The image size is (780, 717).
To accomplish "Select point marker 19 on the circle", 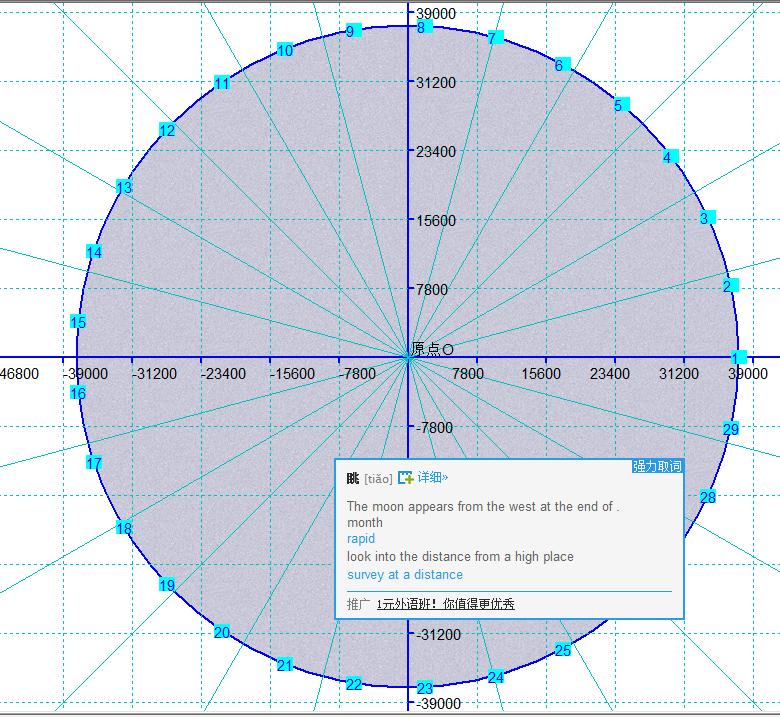I will point(167,585).
